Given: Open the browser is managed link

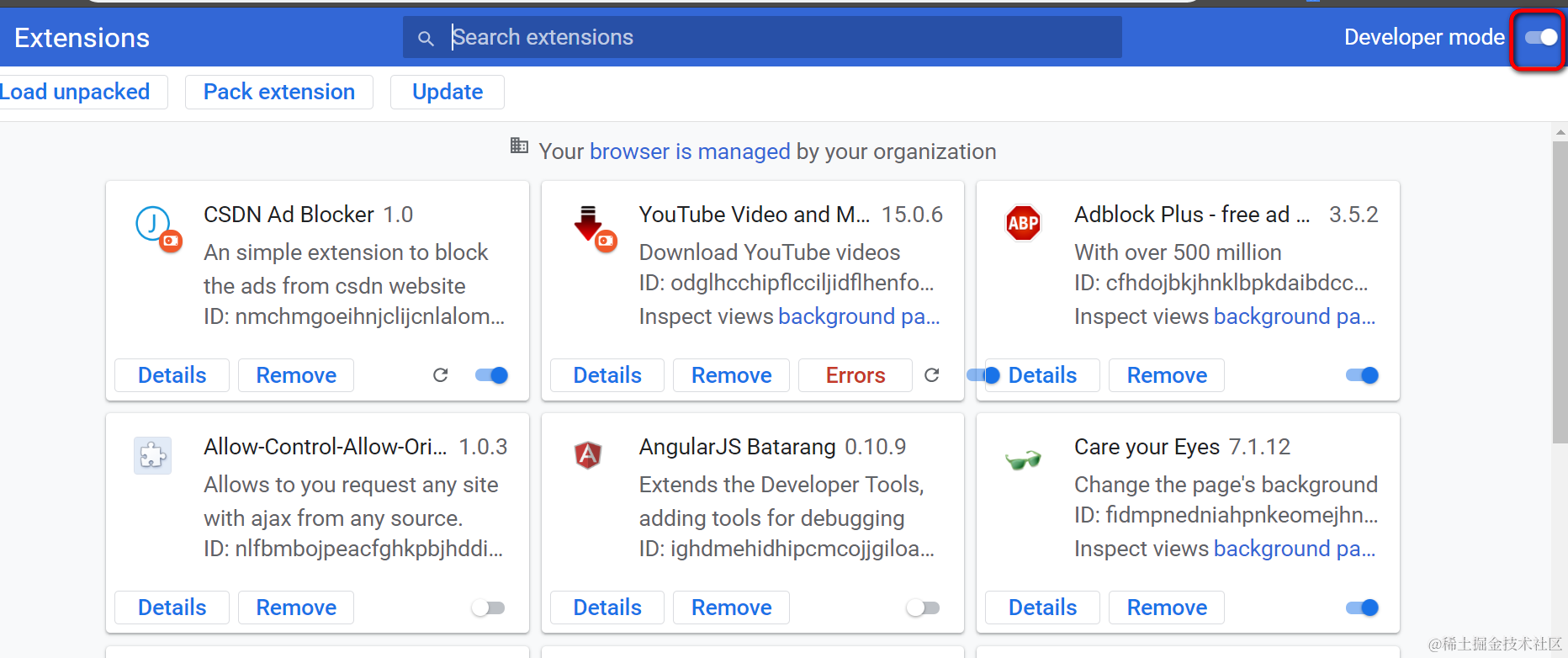Looking at the screenshot, I should 690,151.
